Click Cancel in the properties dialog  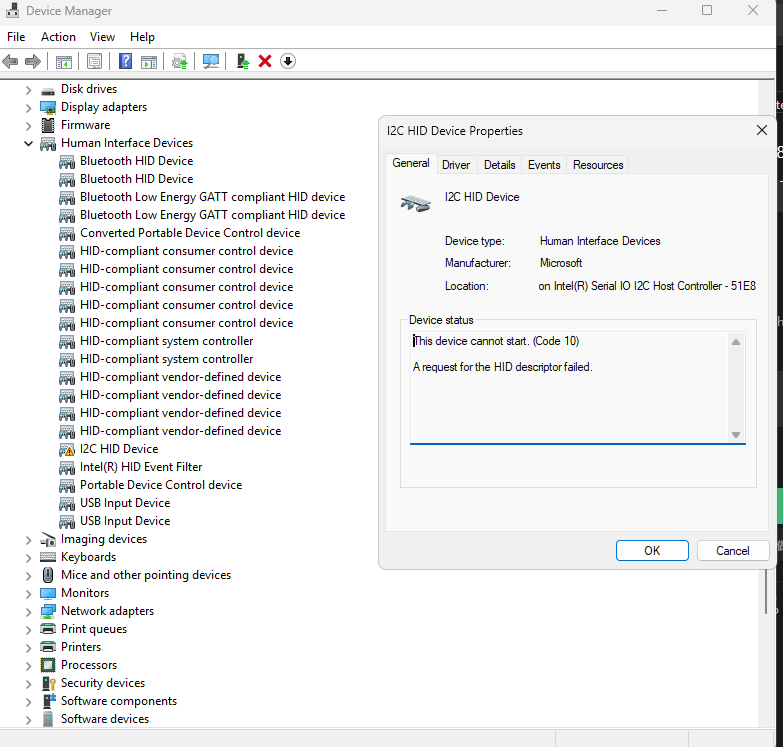click(x=733, y=550)
